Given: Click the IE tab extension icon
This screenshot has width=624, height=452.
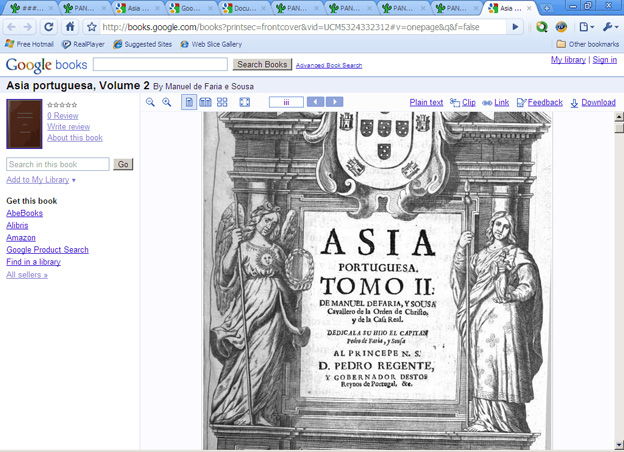Looking at the screenshot, I should [561, 27].
